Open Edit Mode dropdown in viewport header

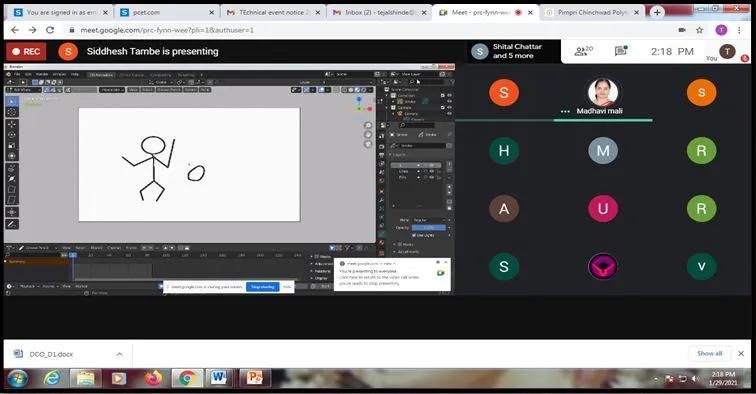click(x=23, y=90)
